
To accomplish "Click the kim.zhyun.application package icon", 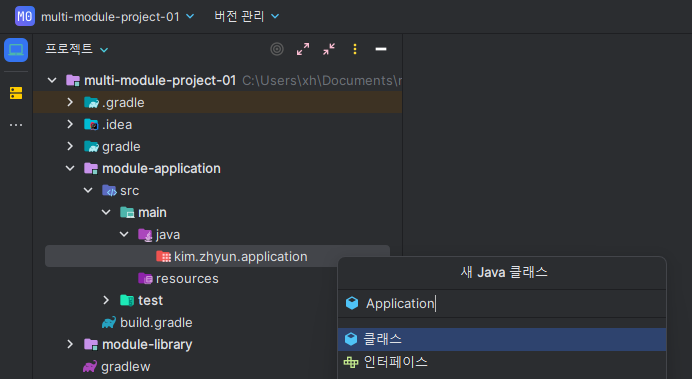I will pyautogui.click(x=163, y=256).
